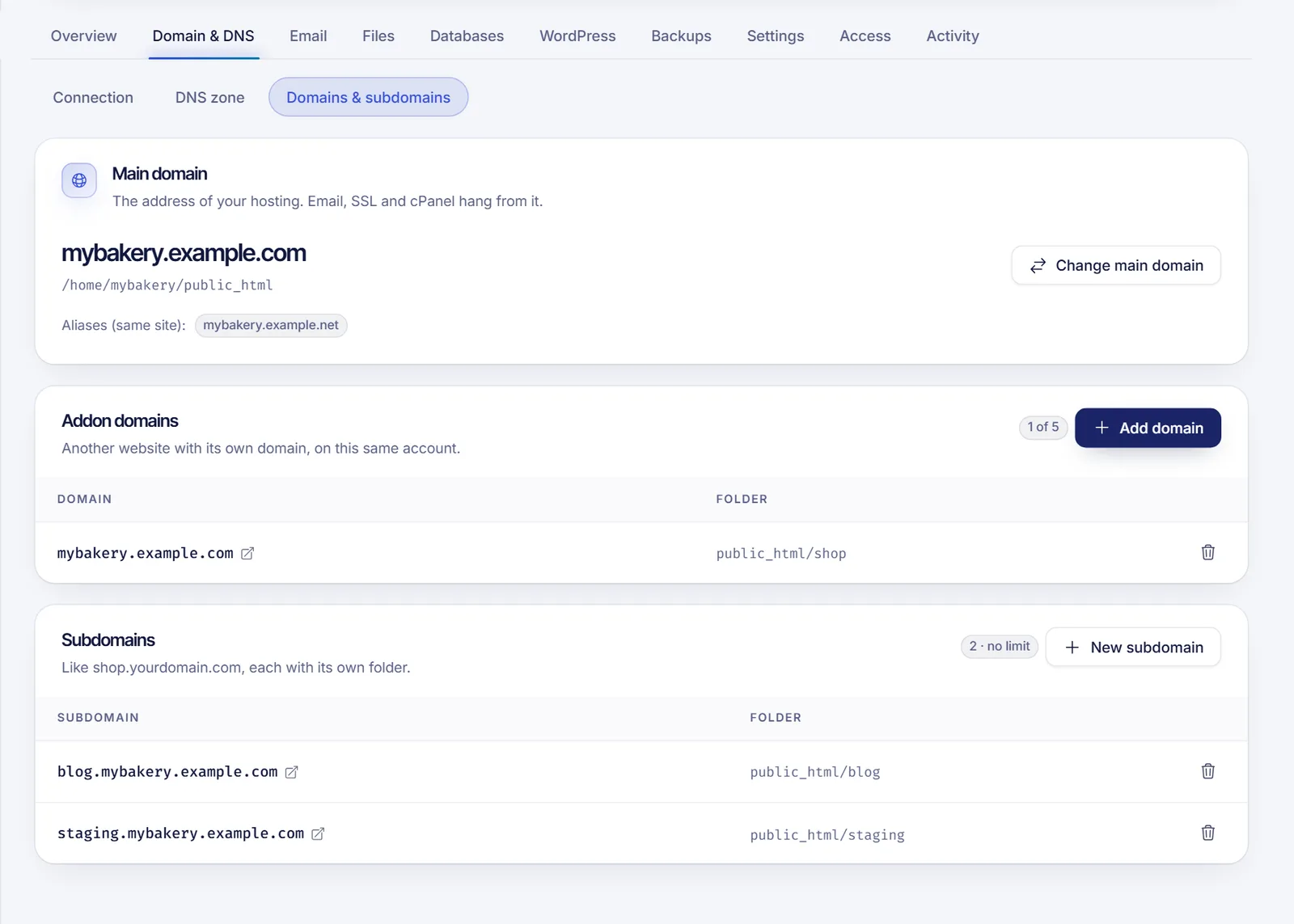Screen dimensions: 1294x924
Task: Switch to the Databases tab
Action: (x=467, y=36)
